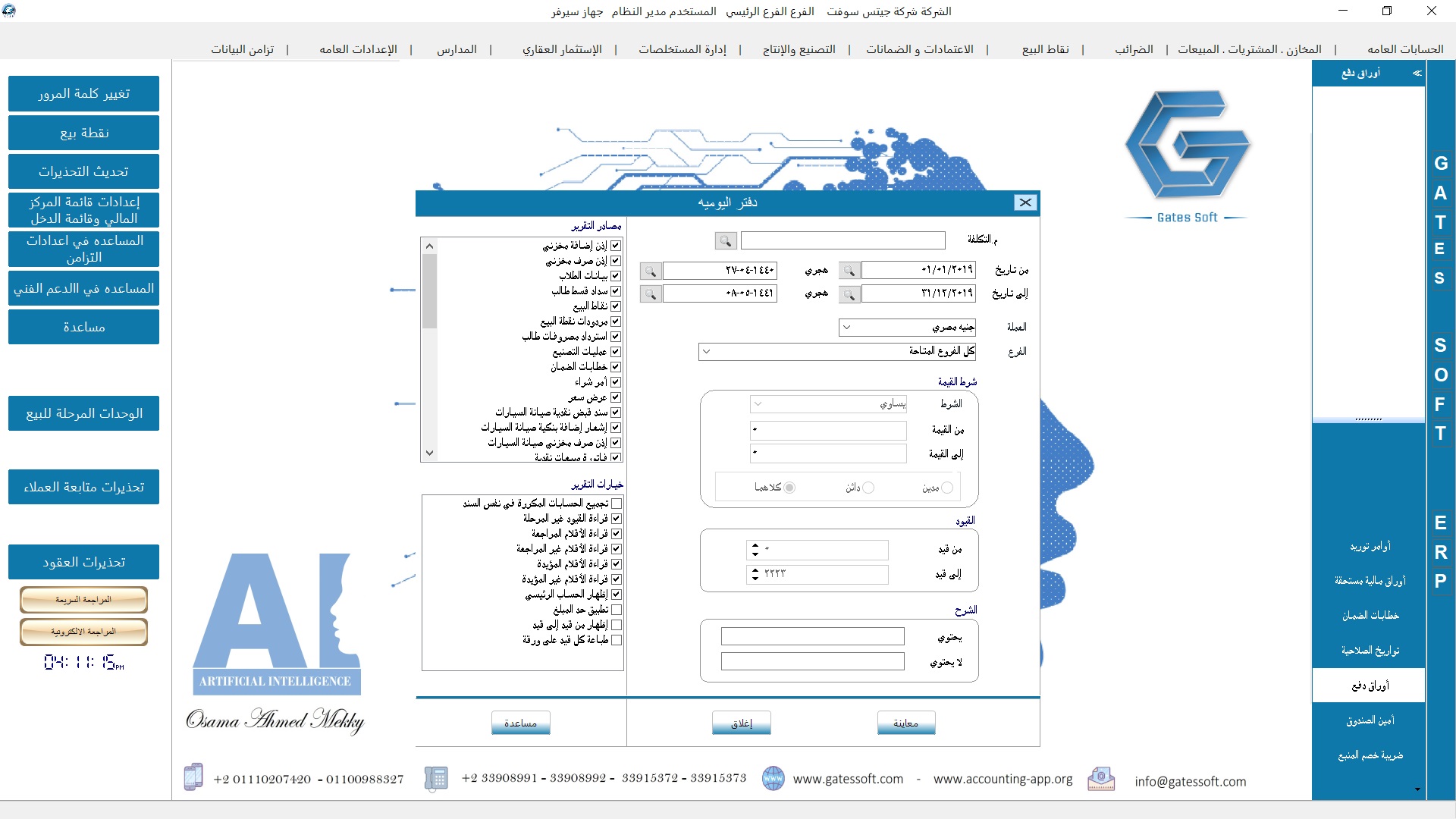The image size is (1456, 819).
Task: Click تغيير كلمة المرور button
Action: (x=83, y=94)
